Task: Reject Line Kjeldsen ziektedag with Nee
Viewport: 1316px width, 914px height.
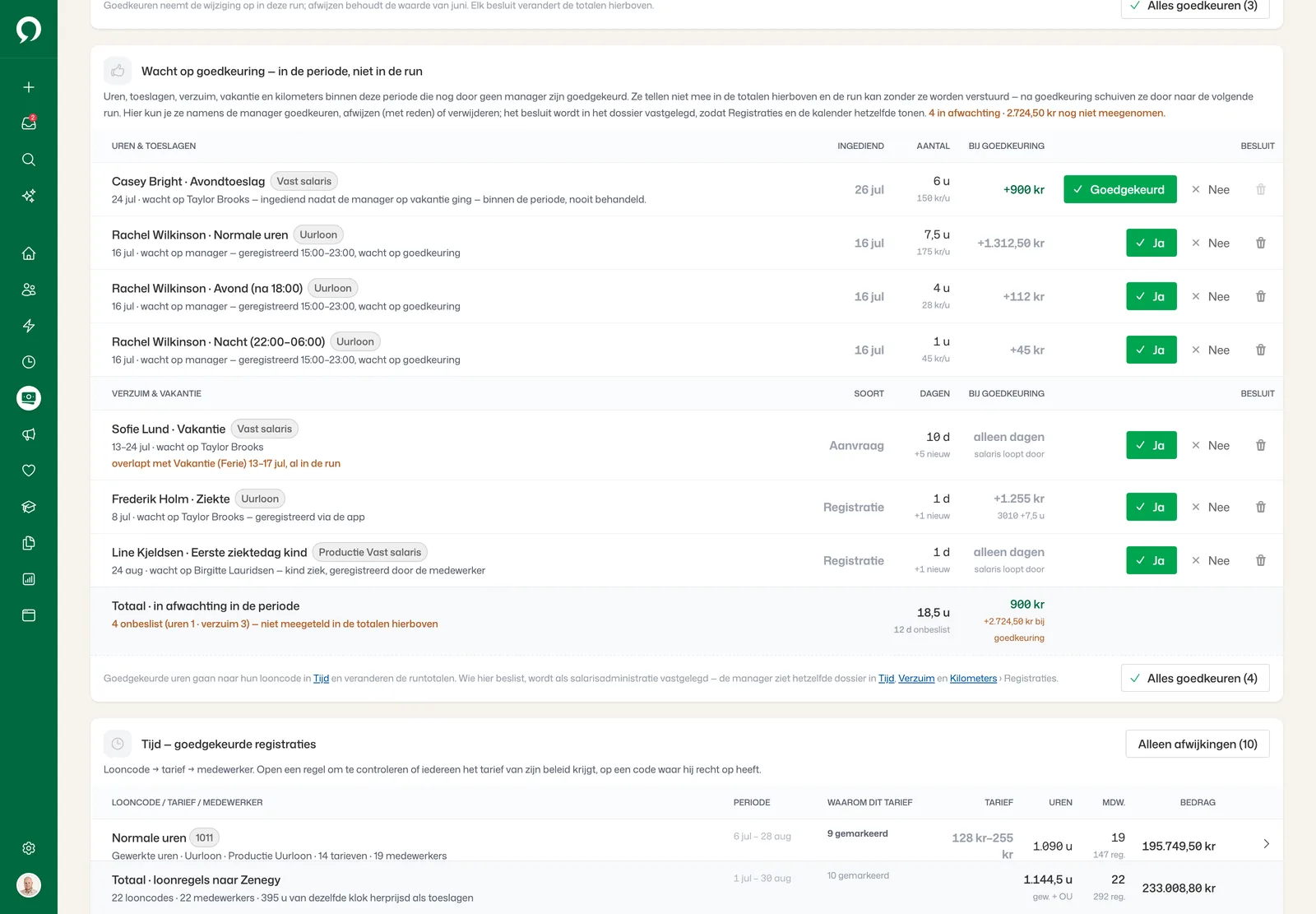Action: [1211, 560]
